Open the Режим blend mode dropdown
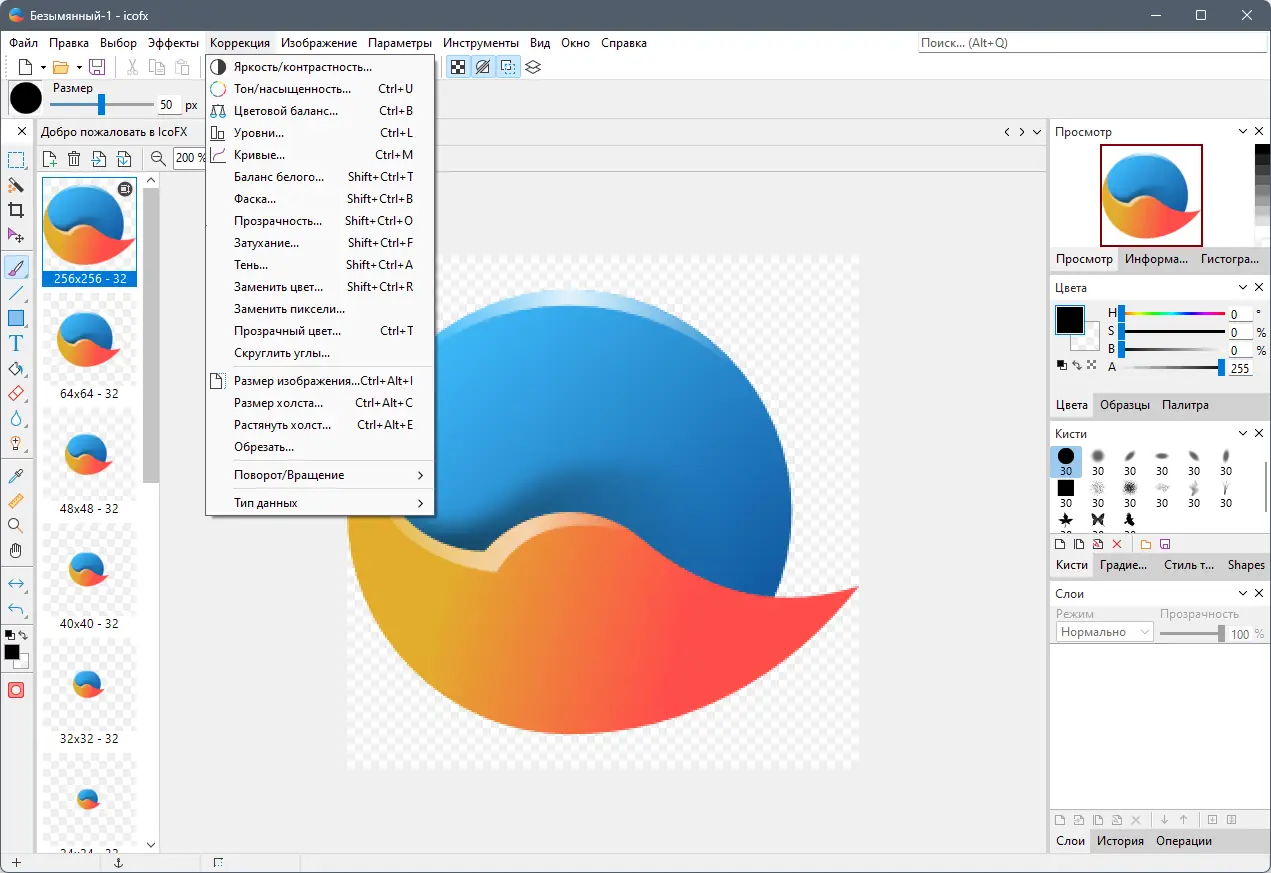 (1105, 632)
